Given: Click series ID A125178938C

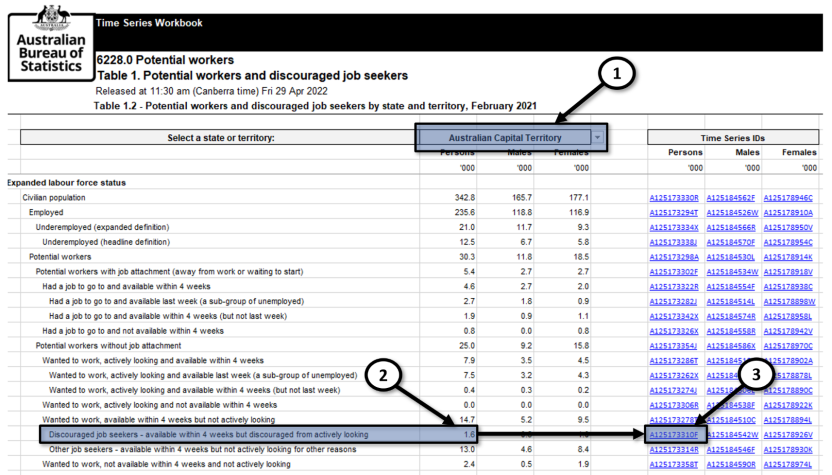Looking at the screenshot, I should (x=788, y=287).
